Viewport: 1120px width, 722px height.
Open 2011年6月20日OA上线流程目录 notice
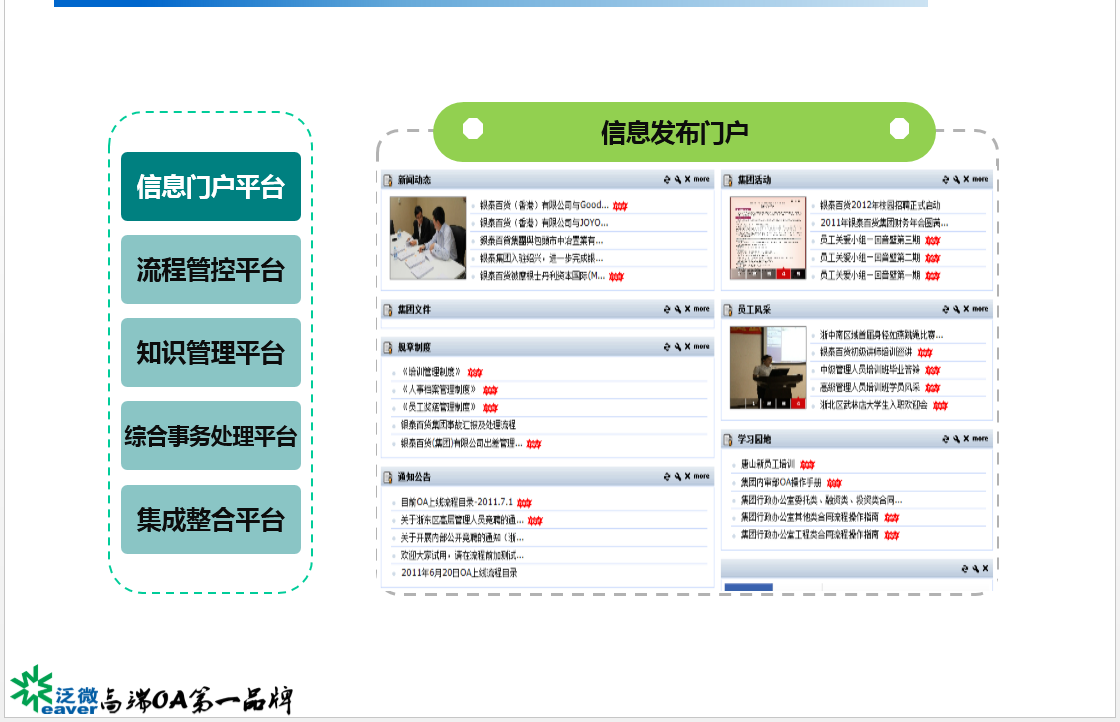pos(459,573)
